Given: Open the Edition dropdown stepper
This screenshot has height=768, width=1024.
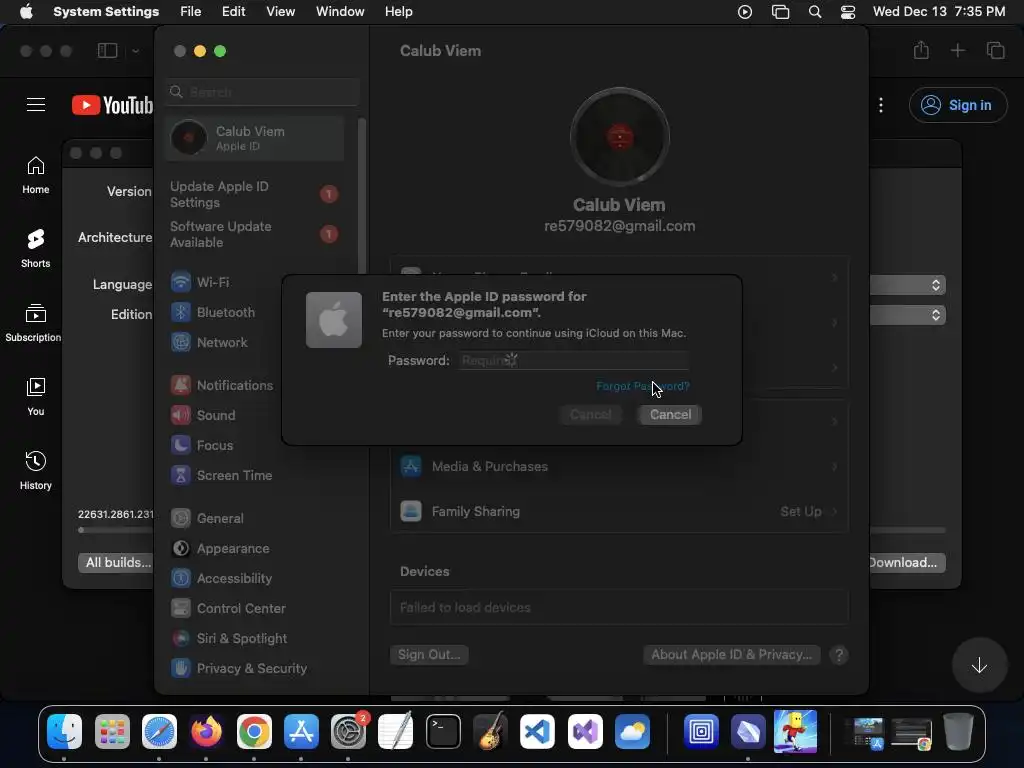Looking at the screenshot, I should click(935, 315).
